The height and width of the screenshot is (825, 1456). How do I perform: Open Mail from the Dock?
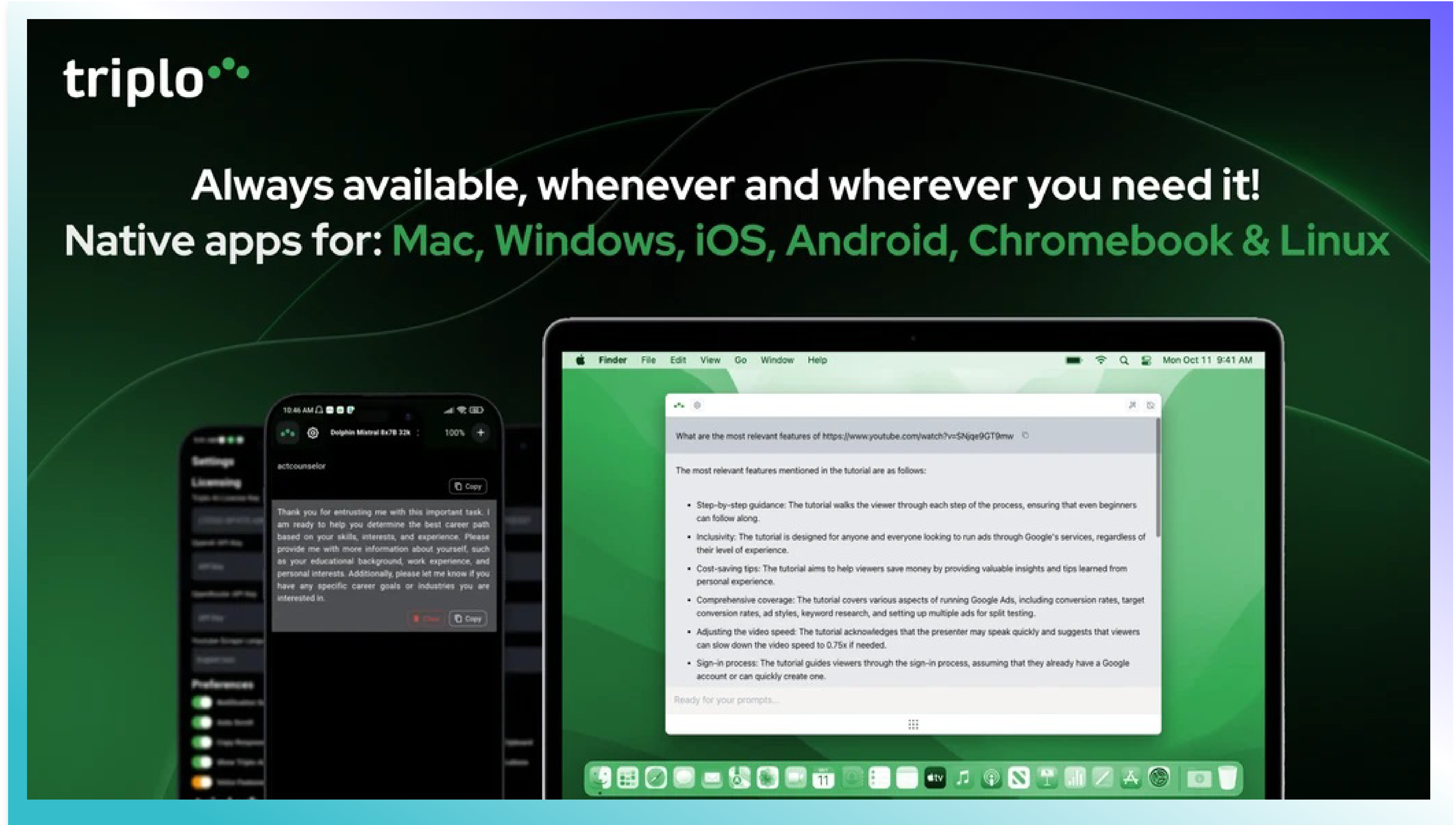click(x=712, y=779)
